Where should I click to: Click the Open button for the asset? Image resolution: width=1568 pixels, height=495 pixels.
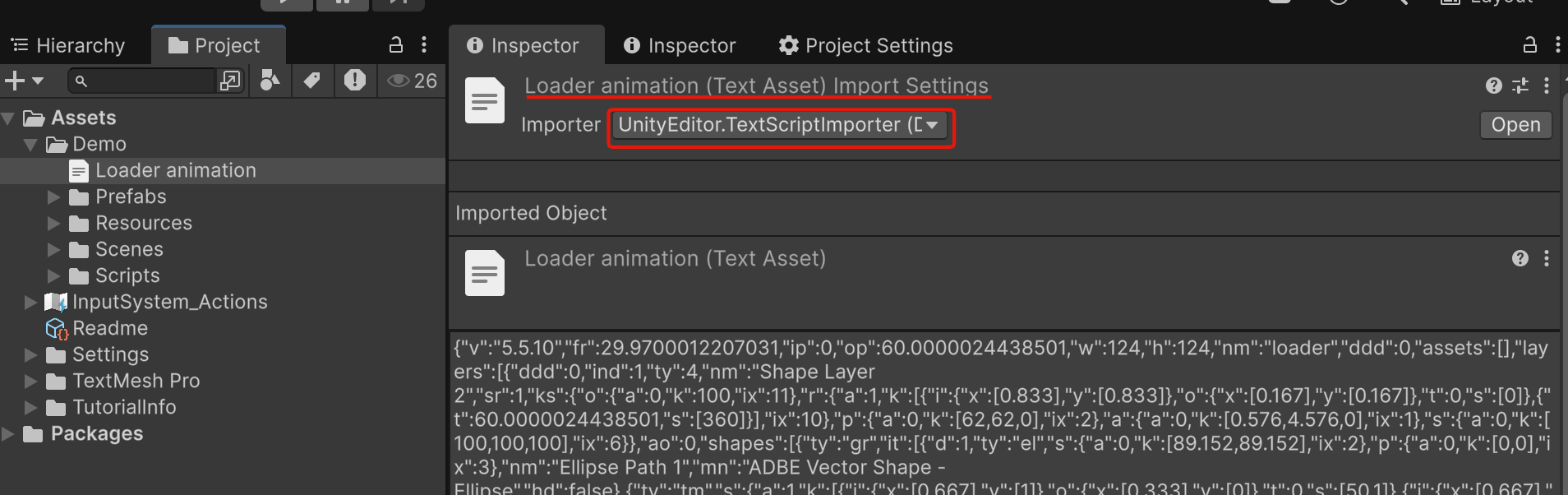tap(1515, 124)
